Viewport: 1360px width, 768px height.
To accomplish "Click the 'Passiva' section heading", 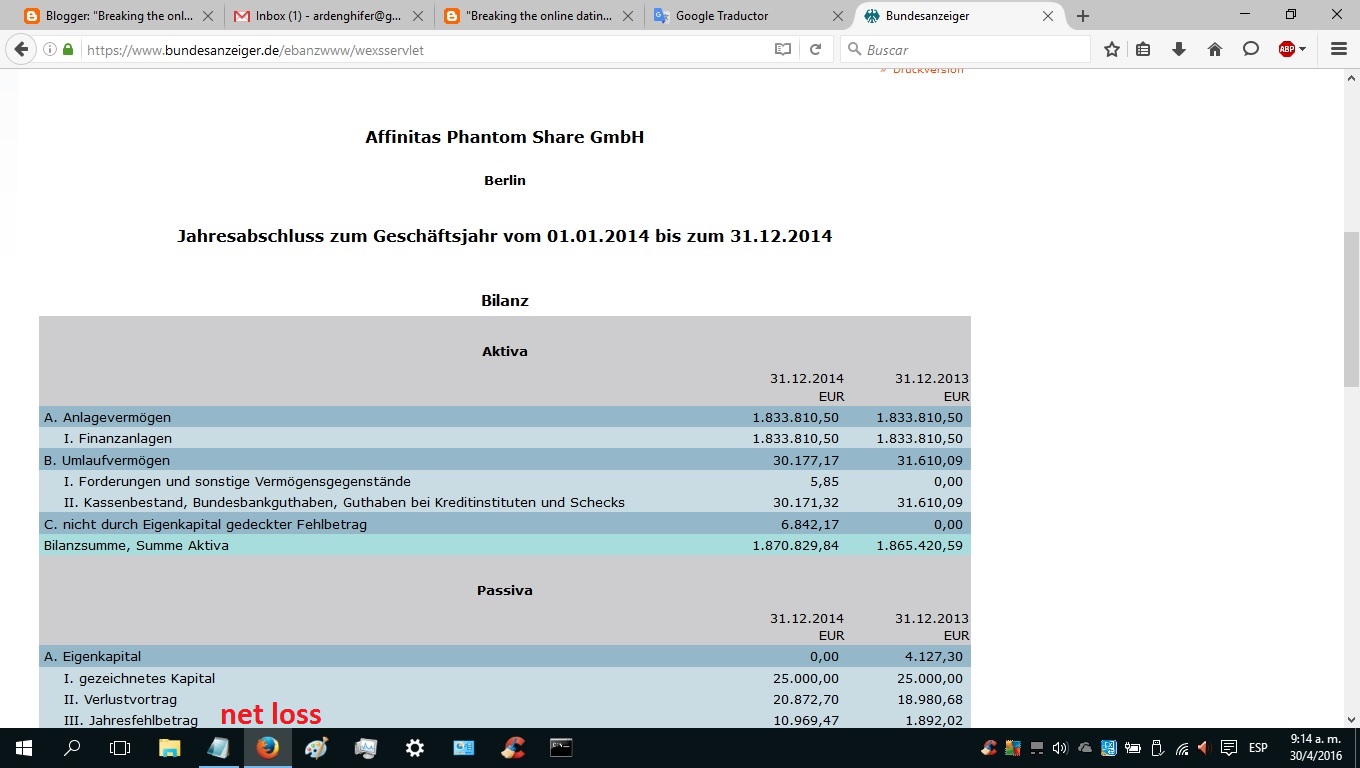I will pos(505,591).
